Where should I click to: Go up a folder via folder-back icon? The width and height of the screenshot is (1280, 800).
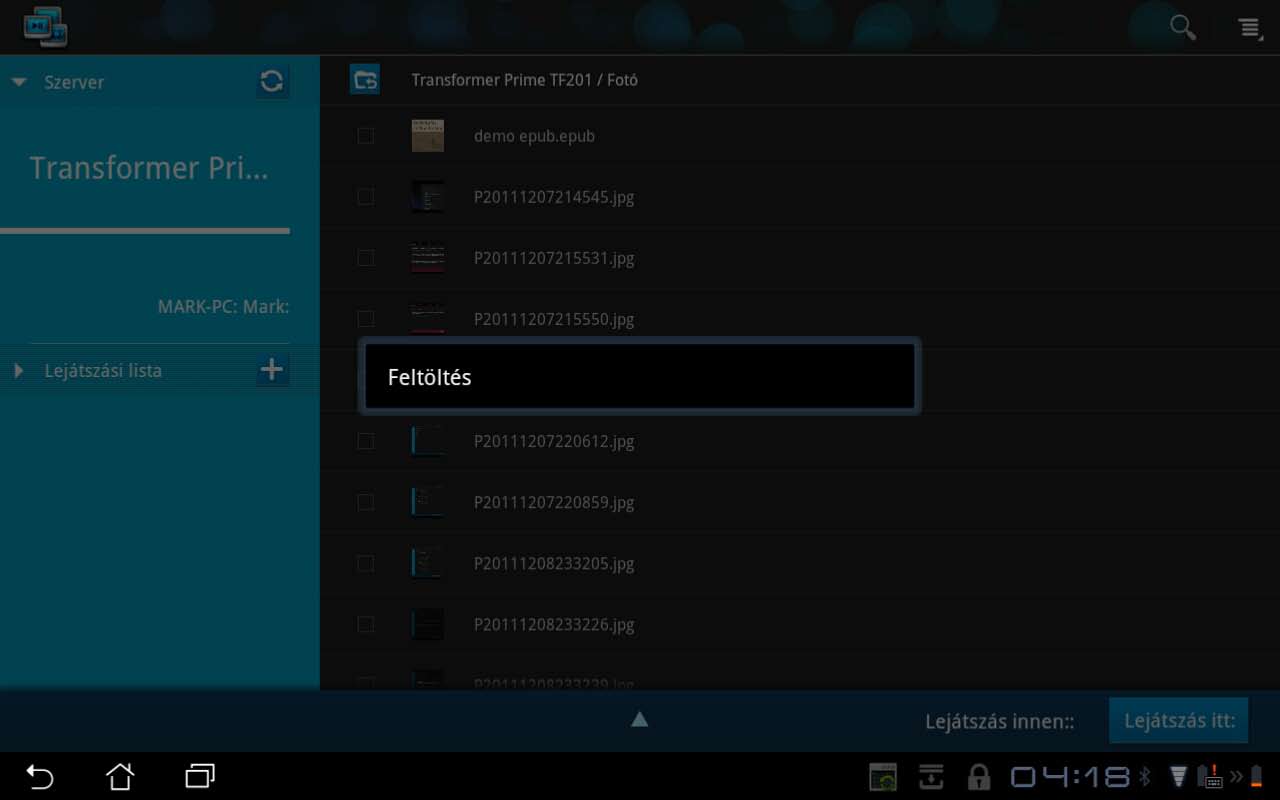point(365,79)
